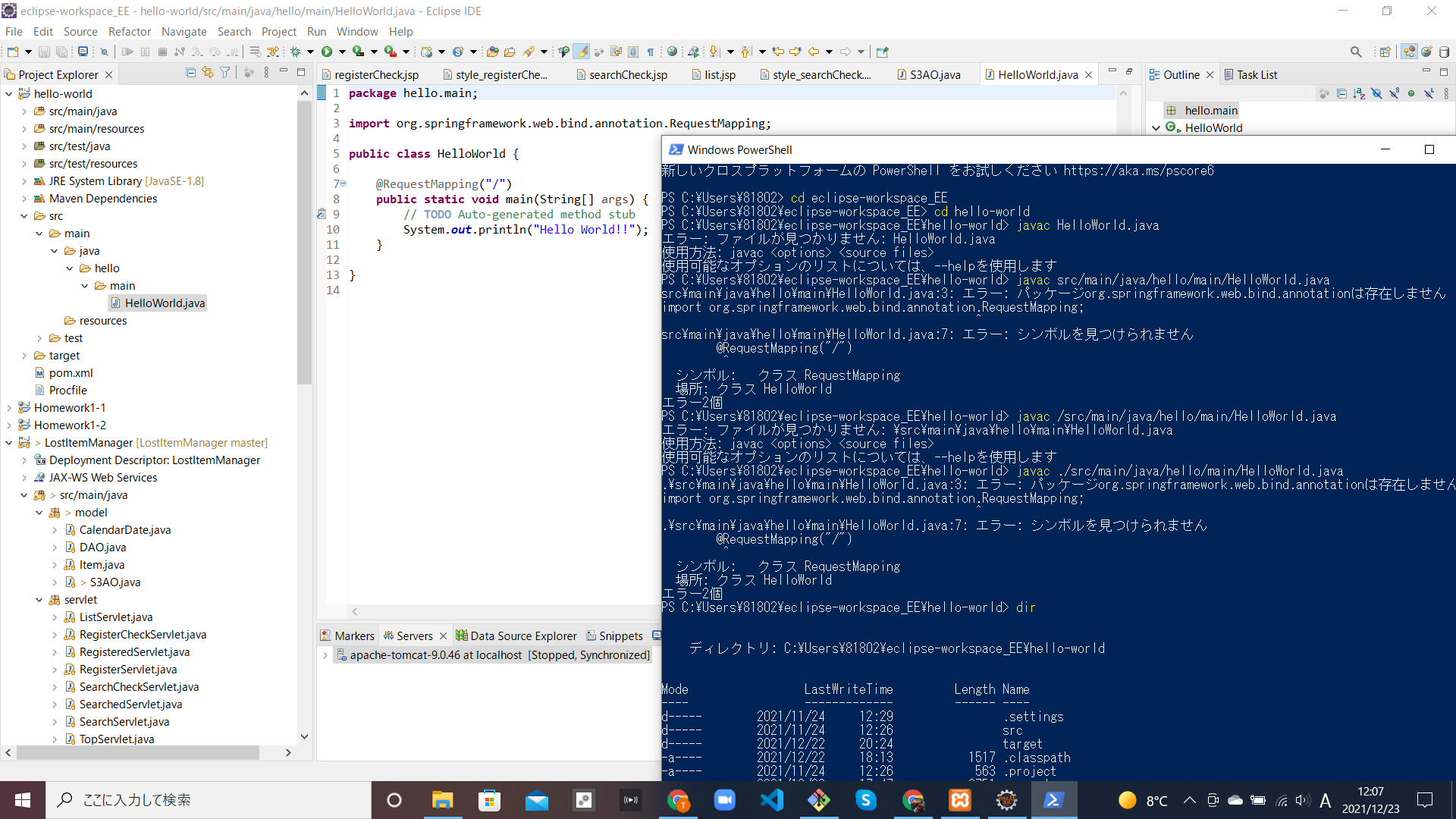Image resolution: width=1456 pixels, height=819 pixels.
Task: Expand the apache-tomcat server entry
Action: tap(325, 655)
